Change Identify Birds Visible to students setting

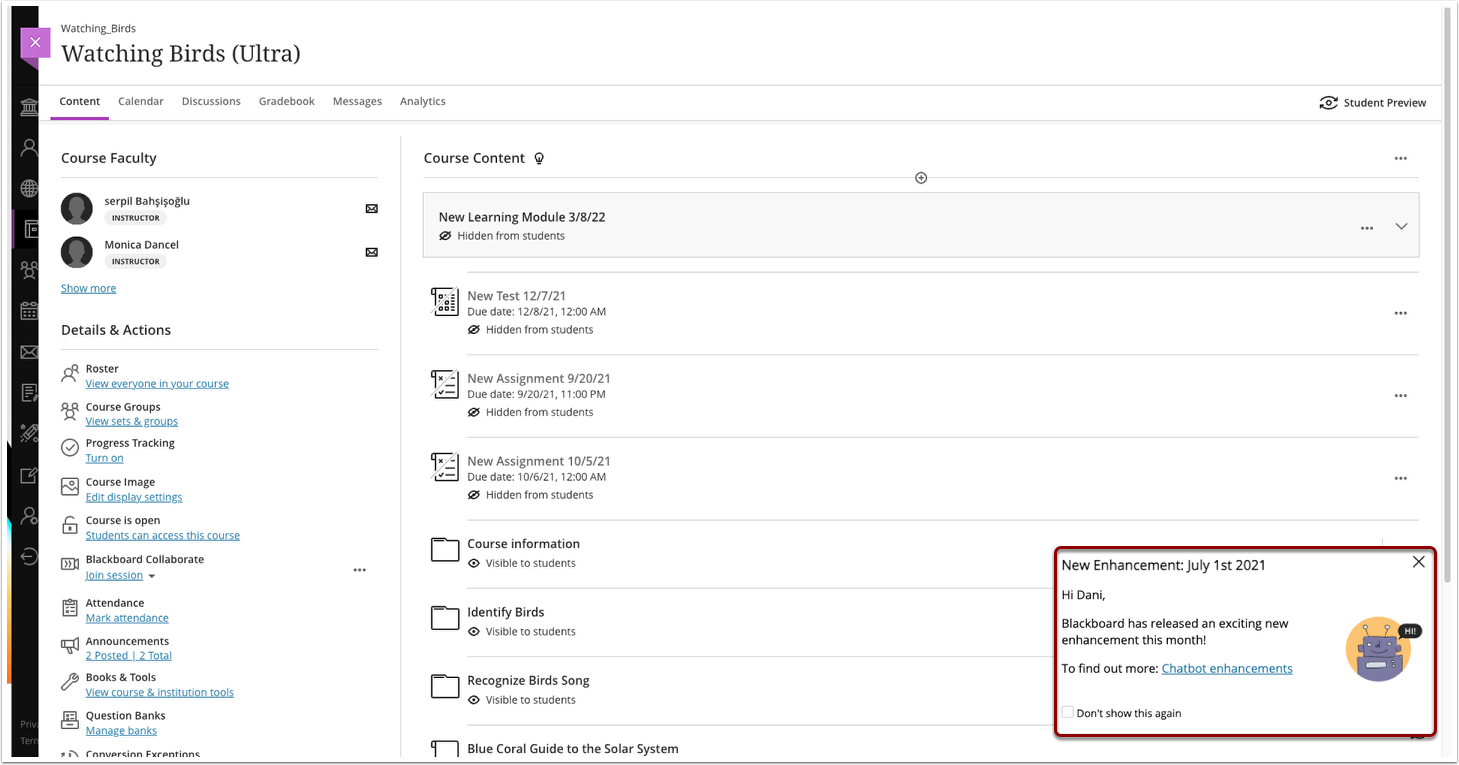(x=522, y=632)
